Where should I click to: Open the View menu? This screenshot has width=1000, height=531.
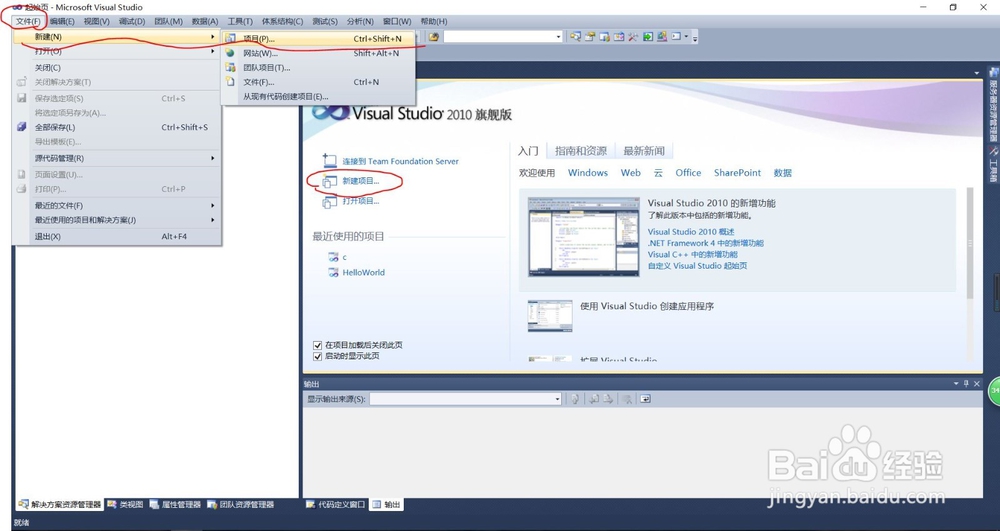pyautogui.click(x=96, y=21)
